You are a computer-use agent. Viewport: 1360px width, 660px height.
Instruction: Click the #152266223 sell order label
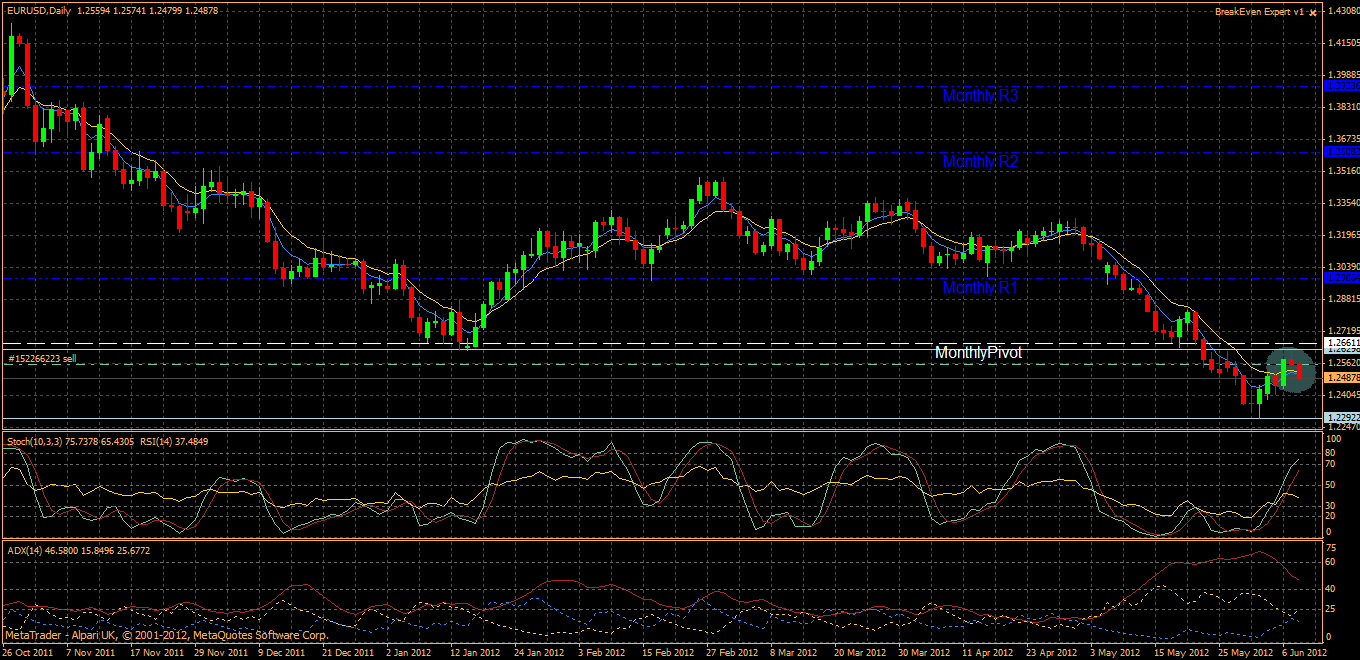click(x=42, y=358)
